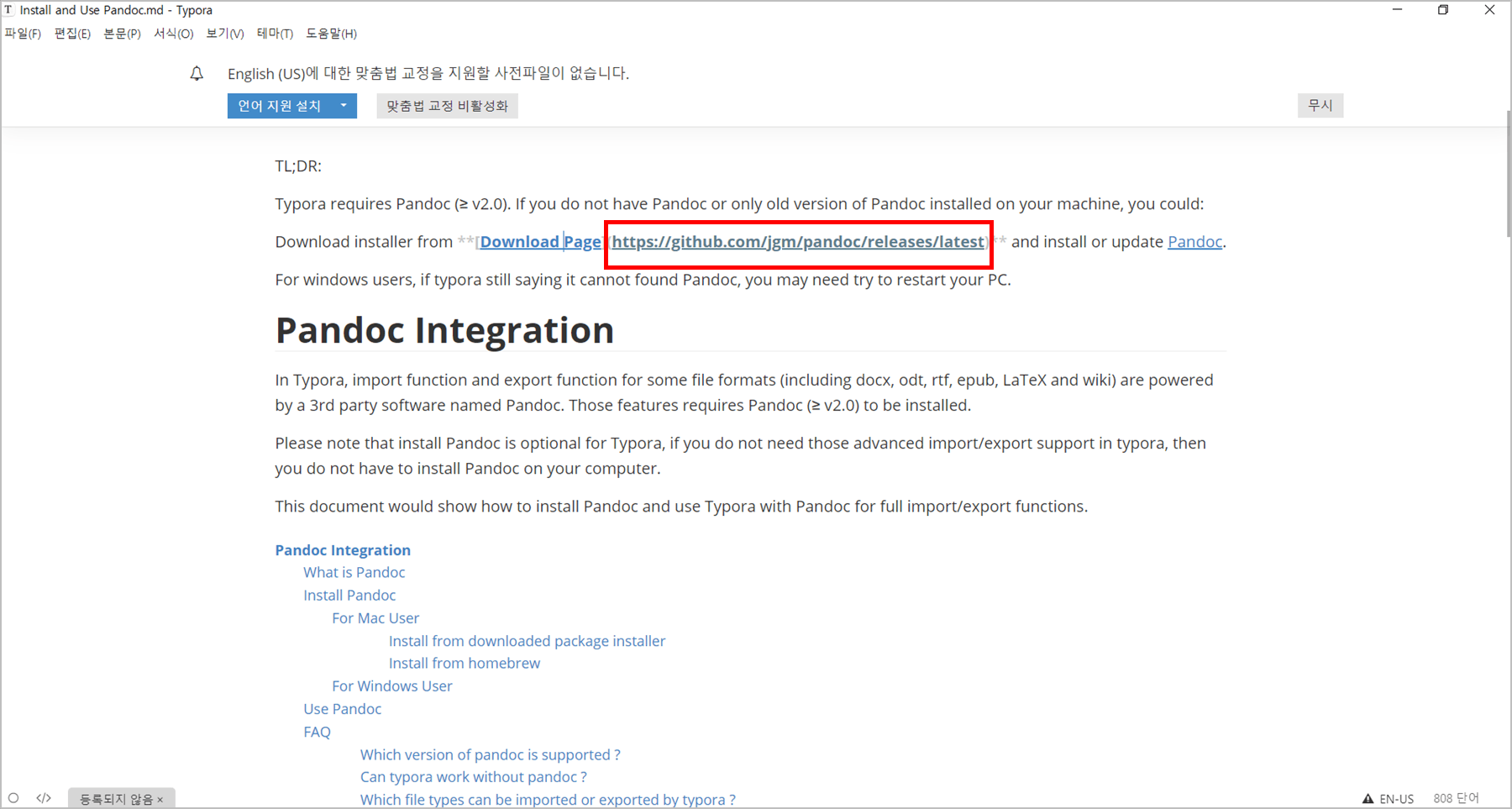Click the vertical scrollbar on right edge
This screenshot has height=809, width=1512.
pyautogui.click(x=1508, y=173)
